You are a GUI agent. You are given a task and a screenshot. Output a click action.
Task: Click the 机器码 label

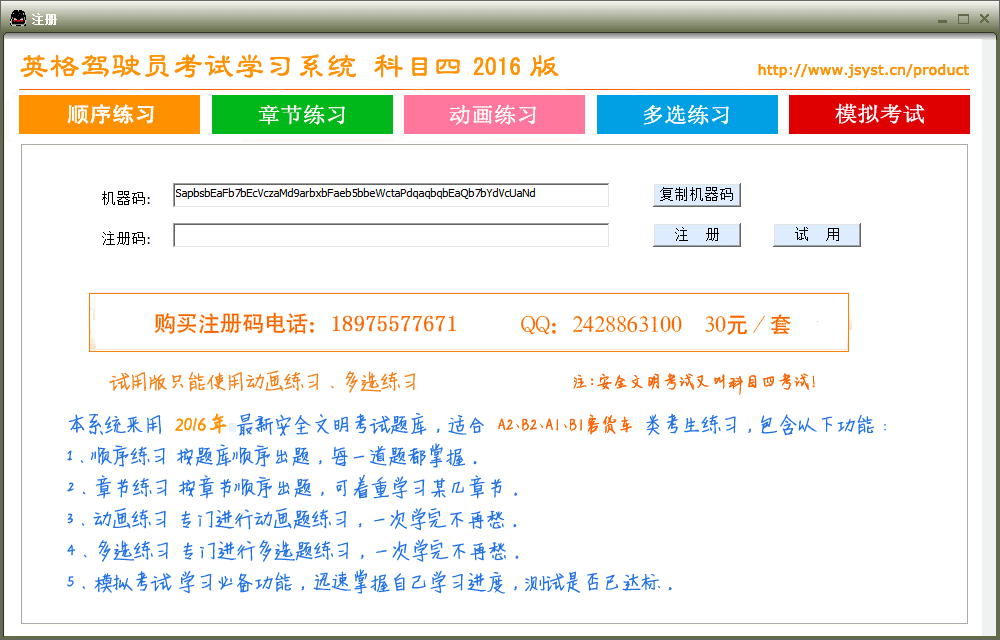[x=126, y=198]
